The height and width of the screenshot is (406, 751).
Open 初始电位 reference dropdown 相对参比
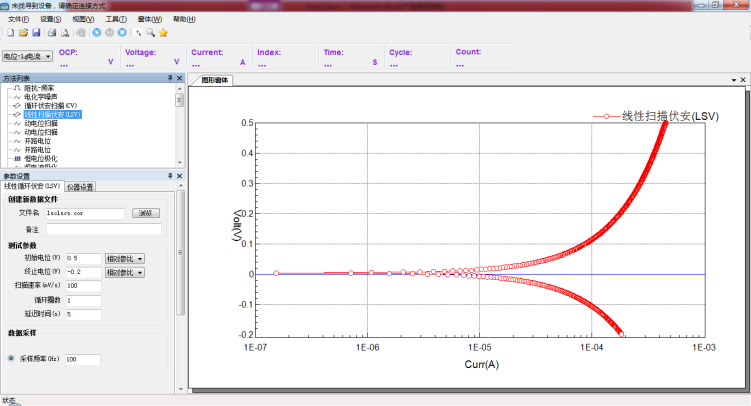(x=125, y=259)
